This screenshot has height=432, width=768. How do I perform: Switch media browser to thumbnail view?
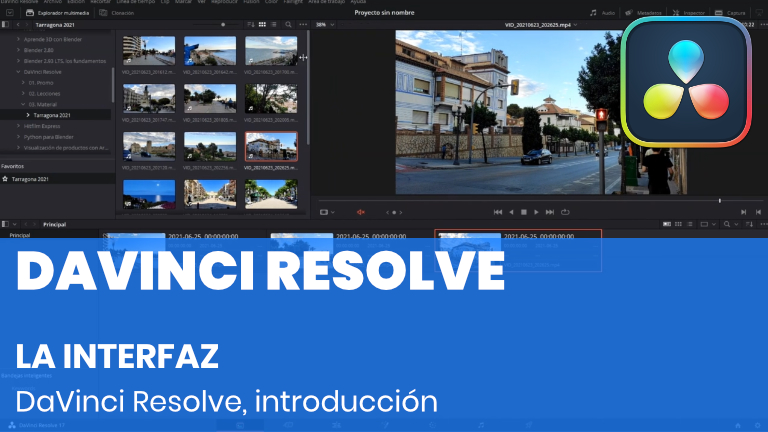click(262, 24)
